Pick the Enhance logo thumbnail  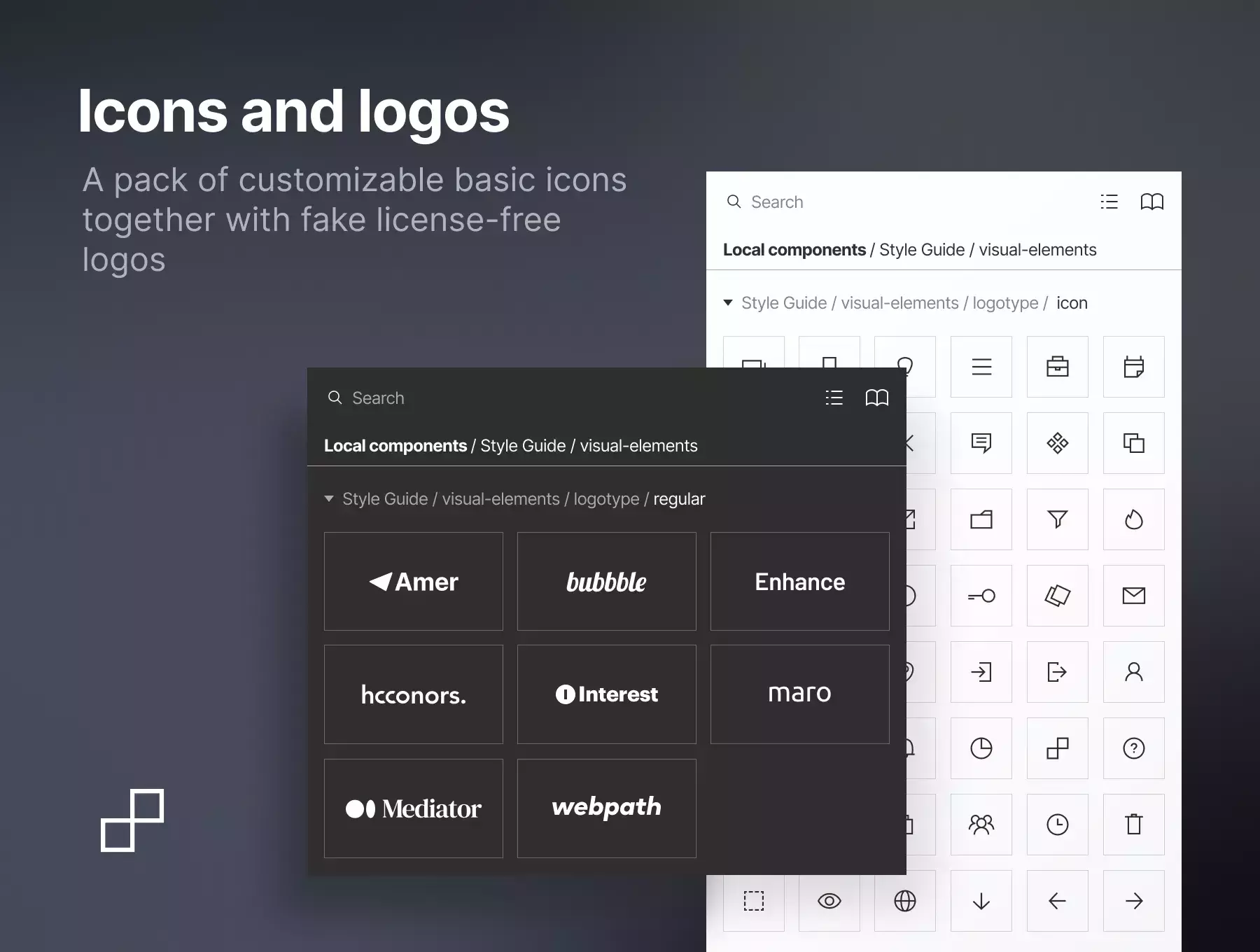[x=800, y=582]
